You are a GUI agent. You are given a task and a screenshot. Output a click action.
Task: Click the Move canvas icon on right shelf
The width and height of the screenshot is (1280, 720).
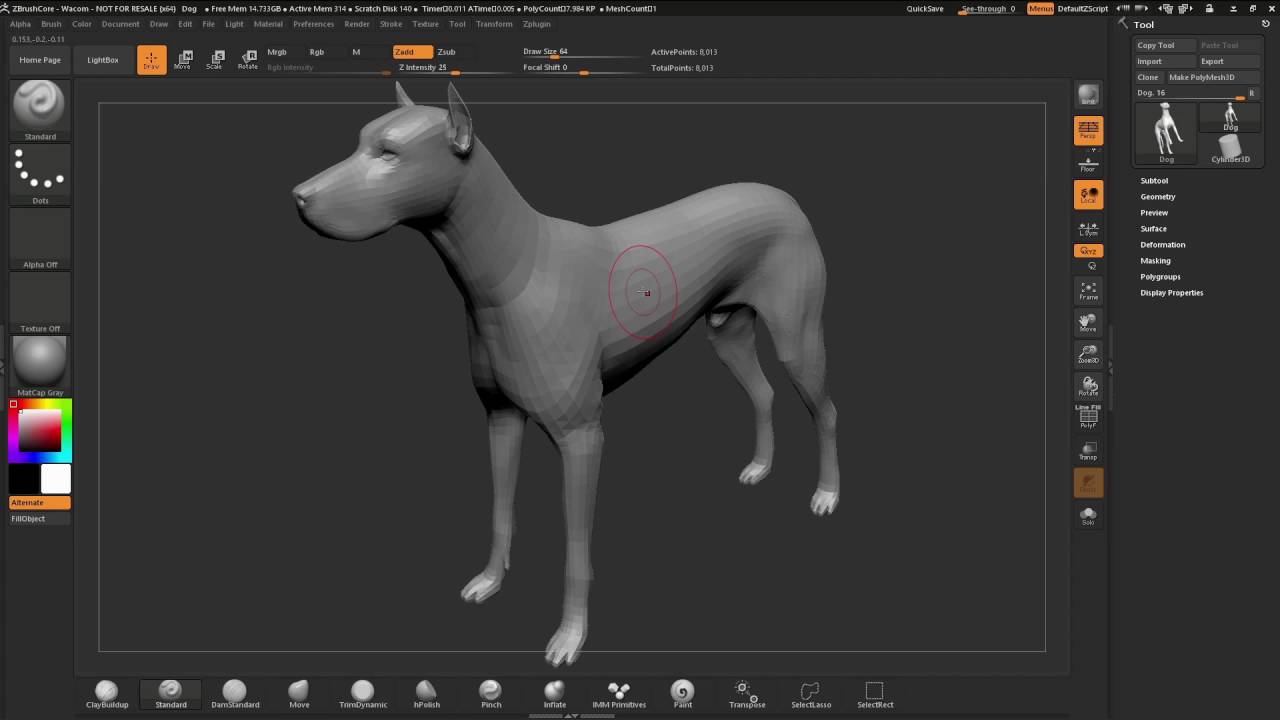[x=1088, y=323]
